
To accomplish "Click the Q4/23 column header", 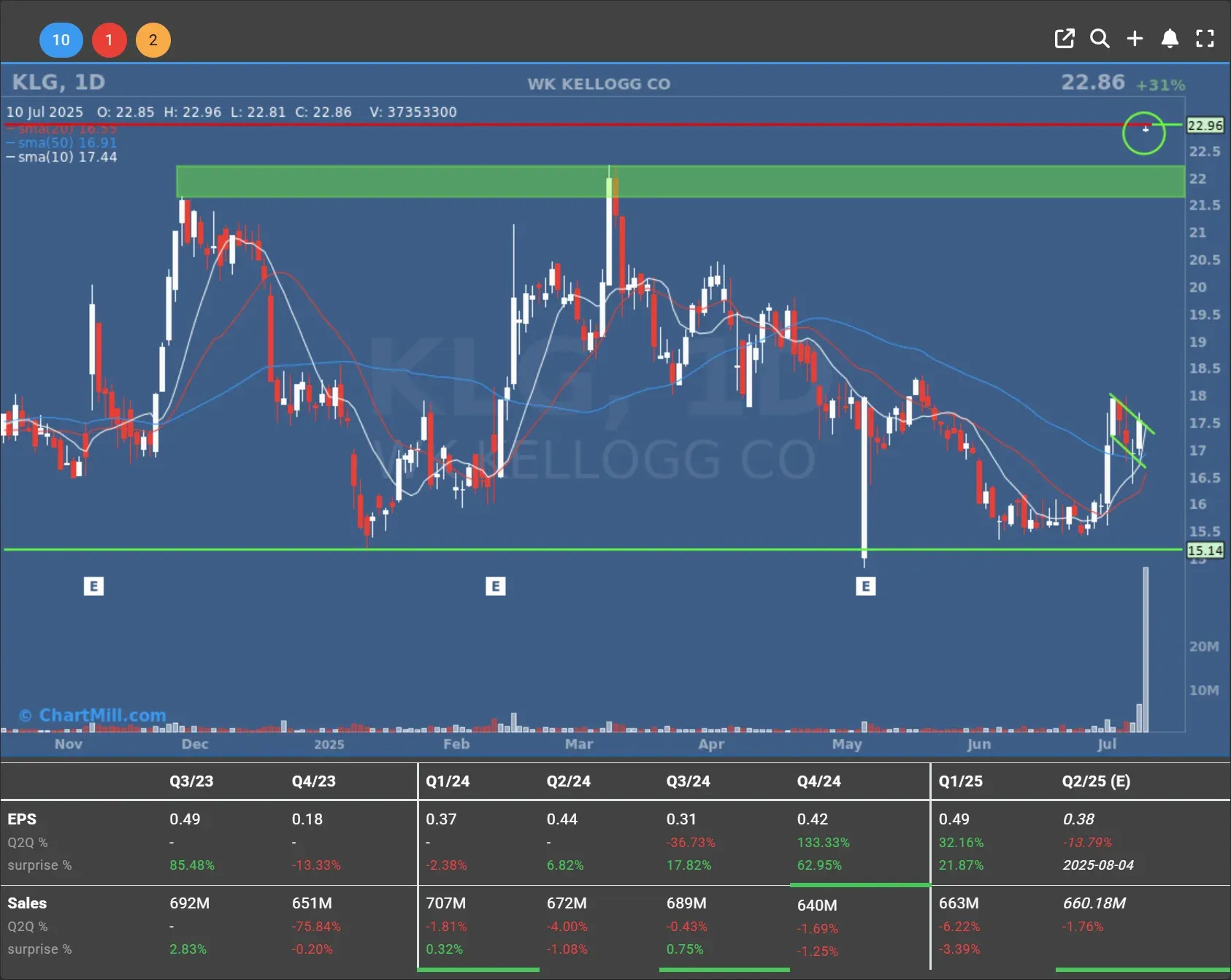I will 314,781.
